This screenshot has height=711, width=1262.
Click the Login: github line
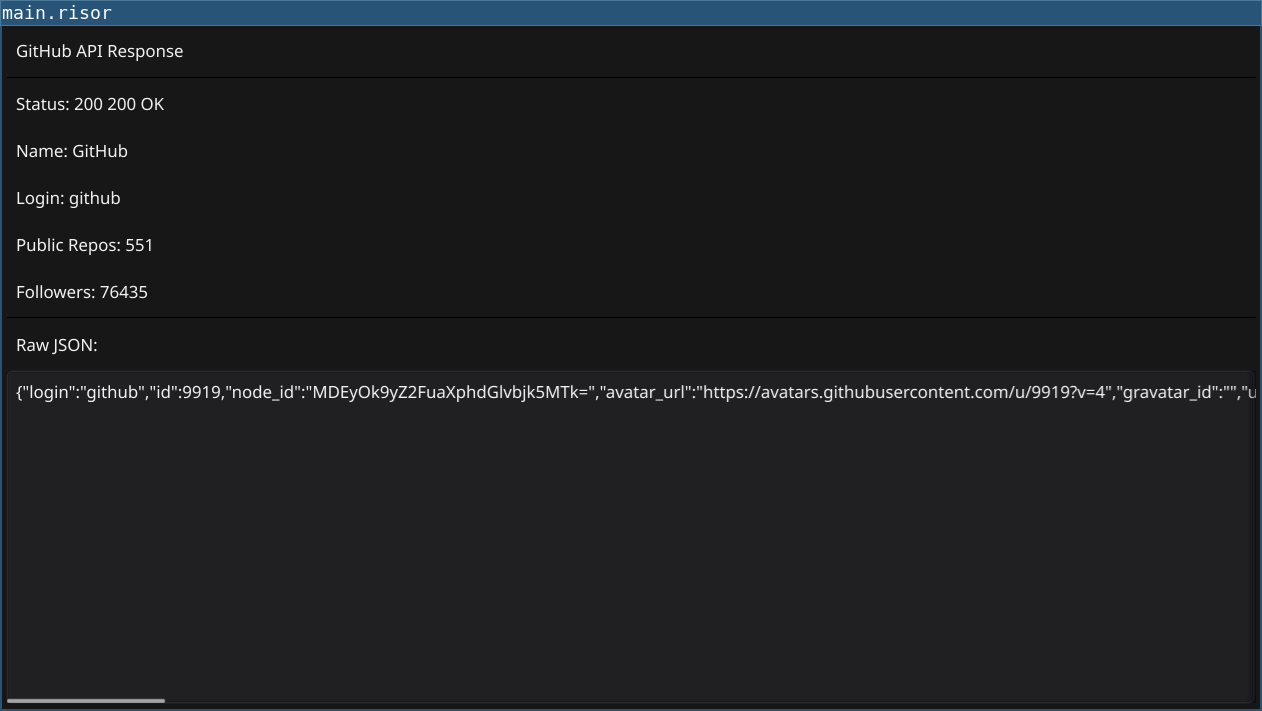click(68, 198)
